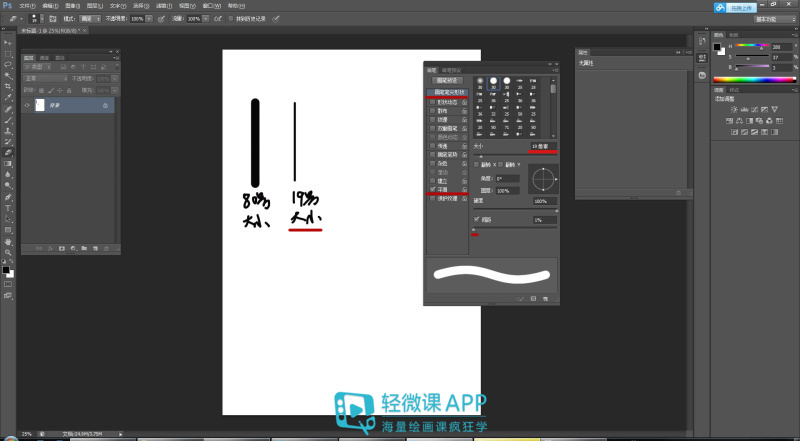Image resolution: width=800 pixels, height=441 pixels.
Task: Open the 滤镜 filter menu
Action: (x=160, y=5)
